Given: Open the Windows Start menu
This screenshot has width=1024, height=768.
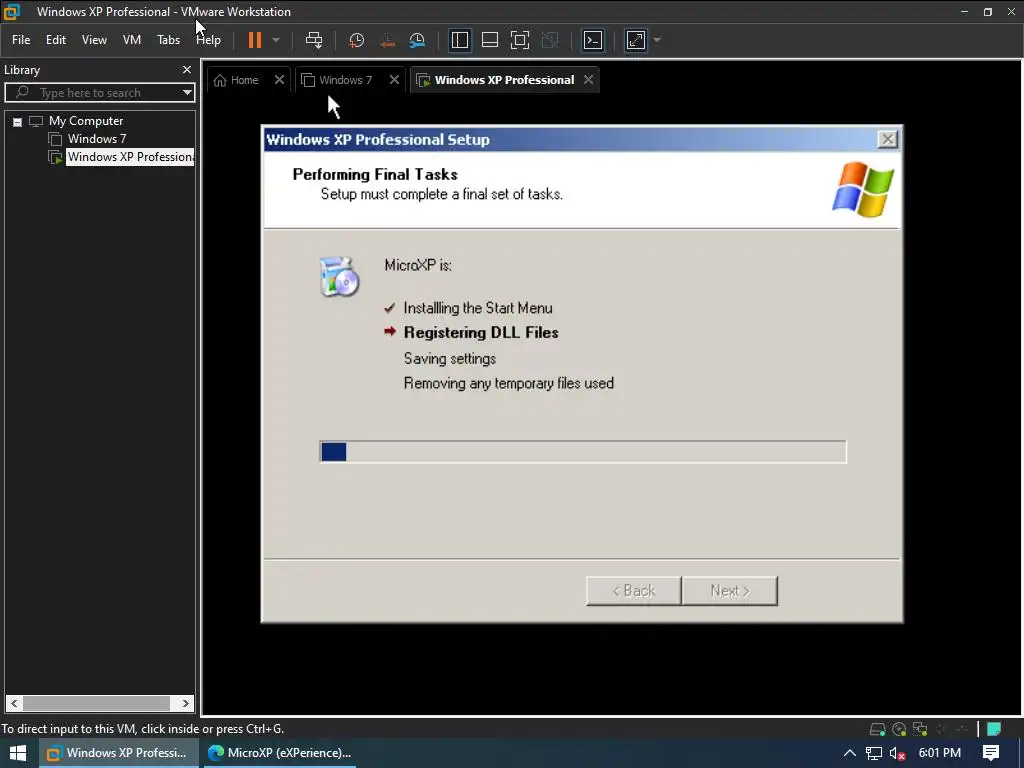Looking at the screenshot, I should click(x=18, y=753).
